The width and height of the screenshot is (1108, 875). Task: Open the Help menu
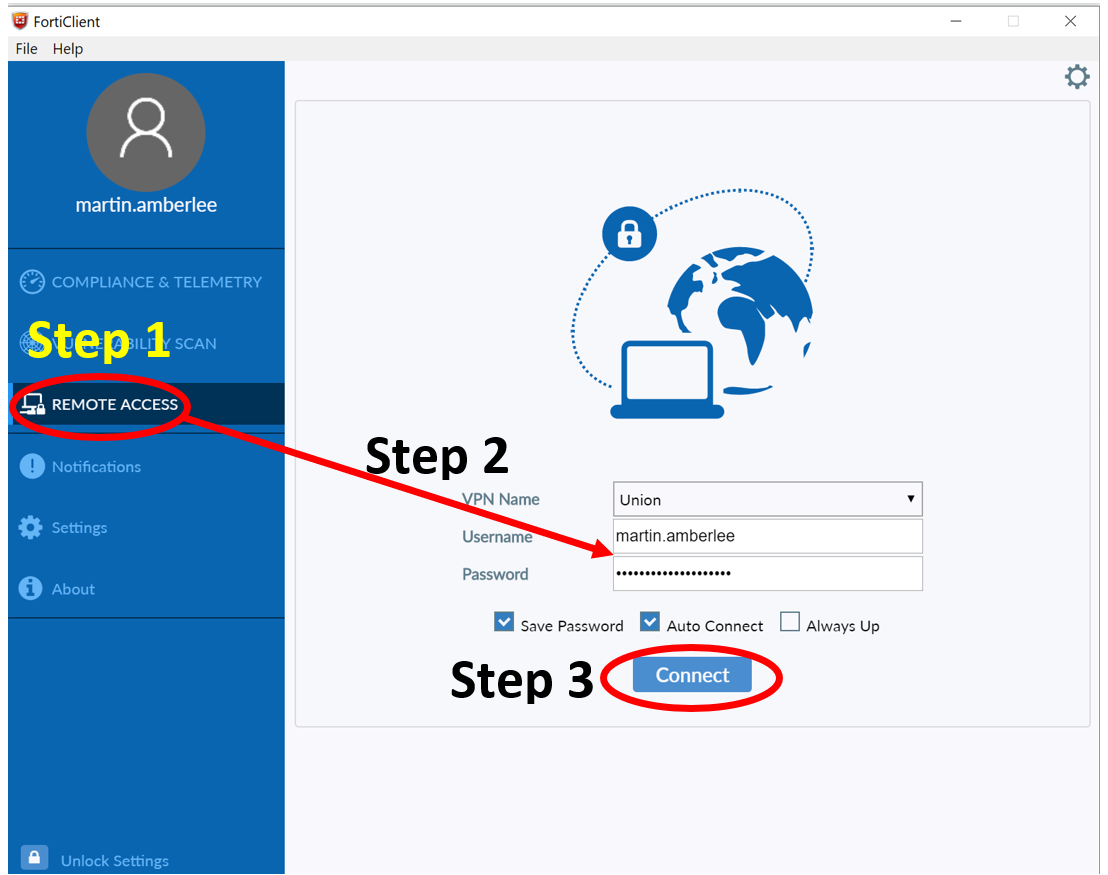pyautogui.click(x=67, y=48)
